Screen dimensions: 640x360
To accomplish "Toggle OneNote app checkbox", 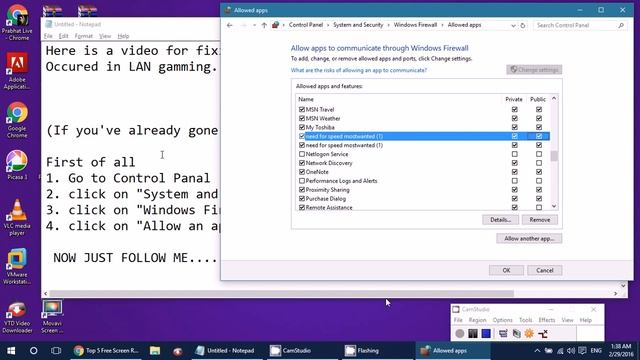I will tap(302, 172).
